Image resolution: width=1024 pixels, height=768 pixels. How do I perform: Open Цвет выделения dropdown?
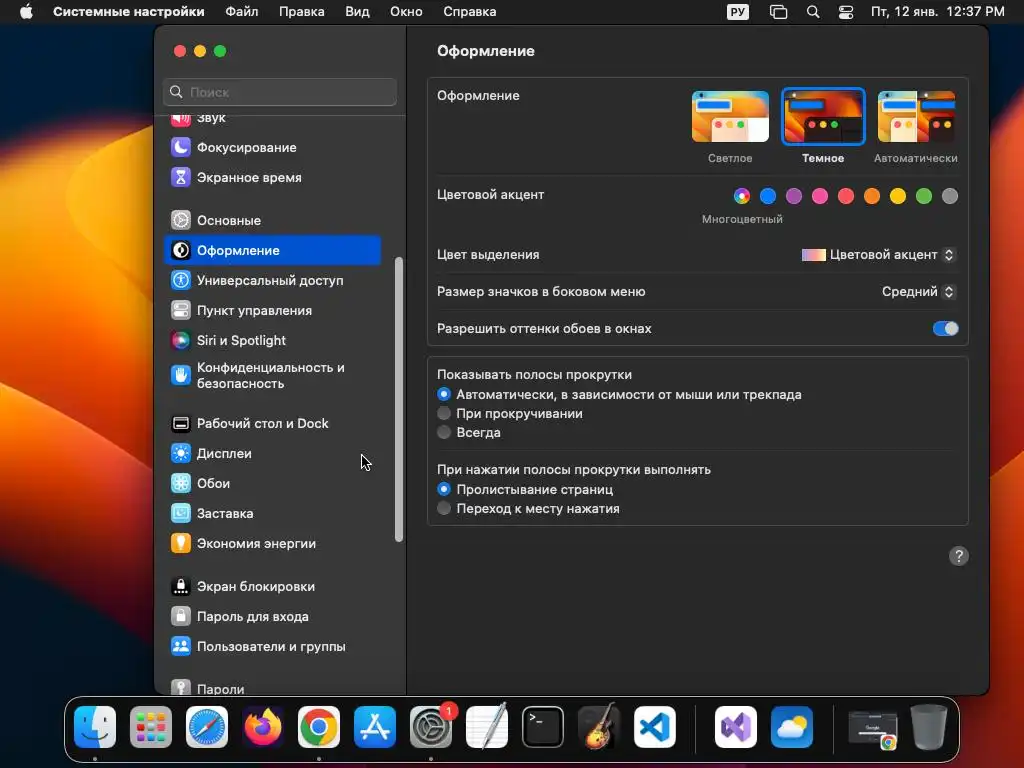[x=879, y=255]
